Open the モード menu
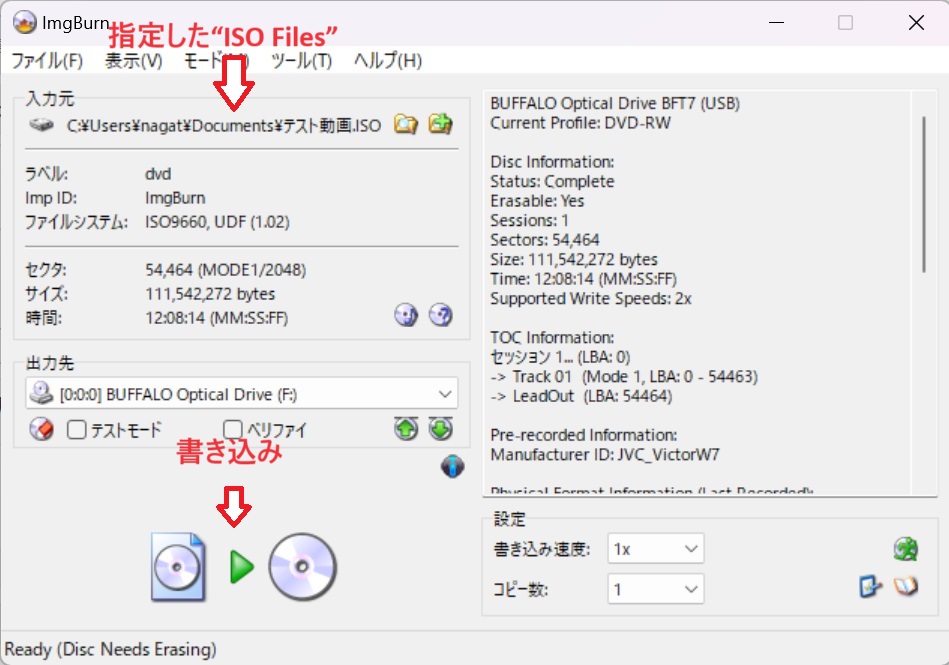The width and height of the screenshot is (949, 665). point(216,61)
